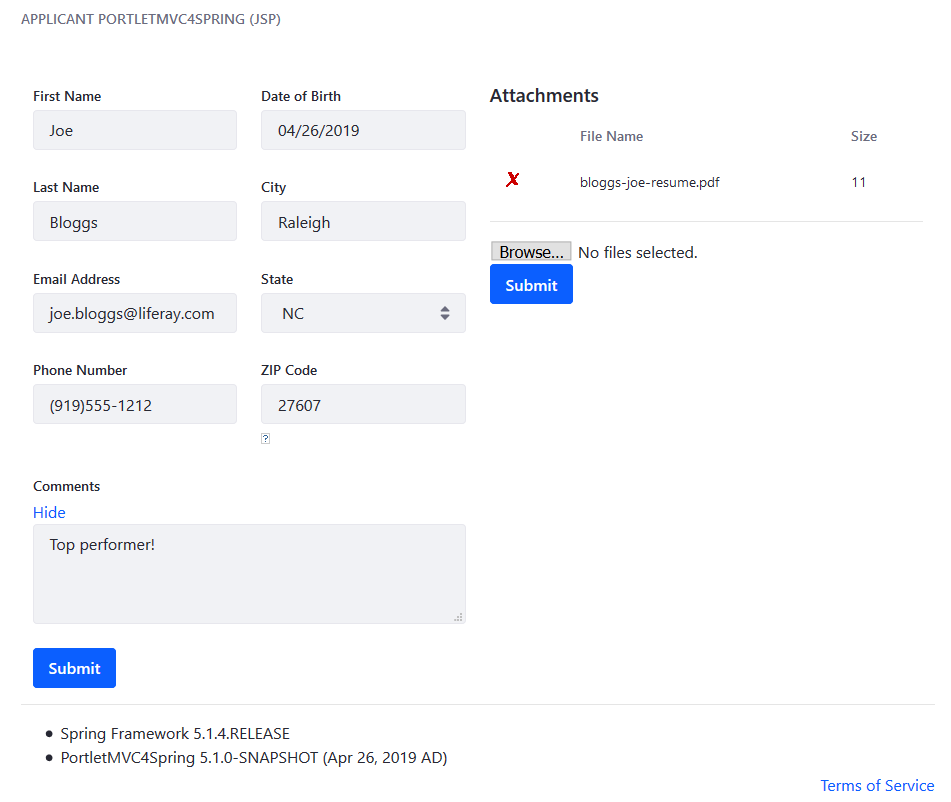Screen dimensions: 951x802
Task: Click the ZIP Code label
Action: click(x=289, y=370)
